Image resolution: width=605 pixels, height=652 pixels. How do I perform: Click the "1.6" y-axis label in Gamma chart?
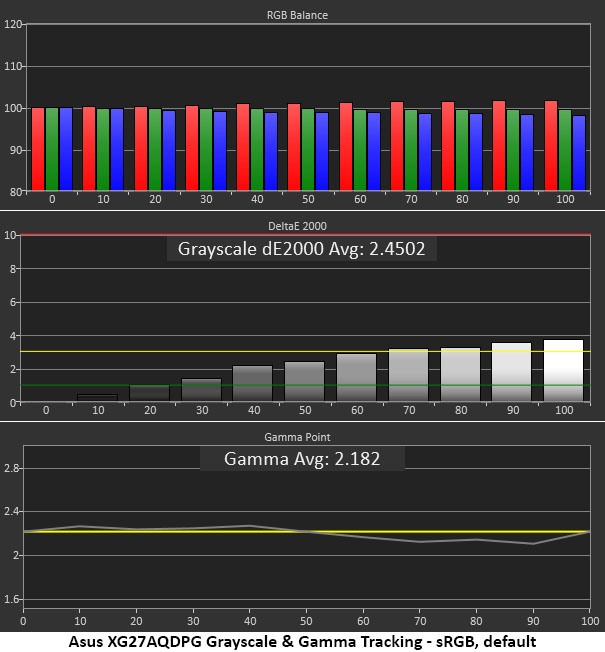(11, 599)
